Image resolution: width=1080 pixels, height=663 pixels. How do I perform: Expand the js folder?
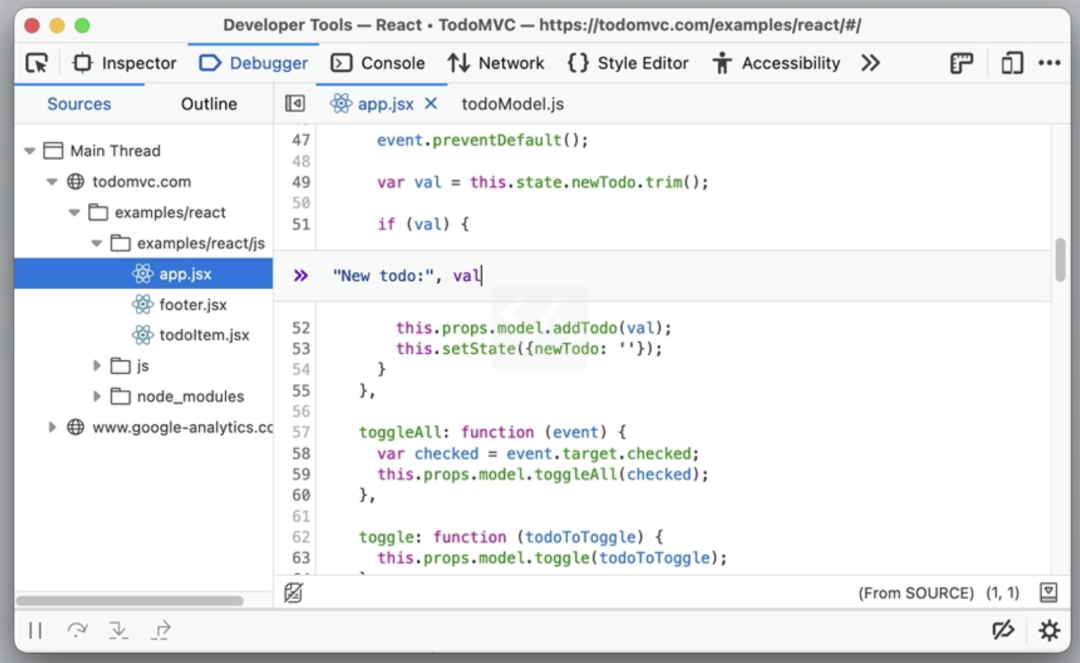click(97, 366)
